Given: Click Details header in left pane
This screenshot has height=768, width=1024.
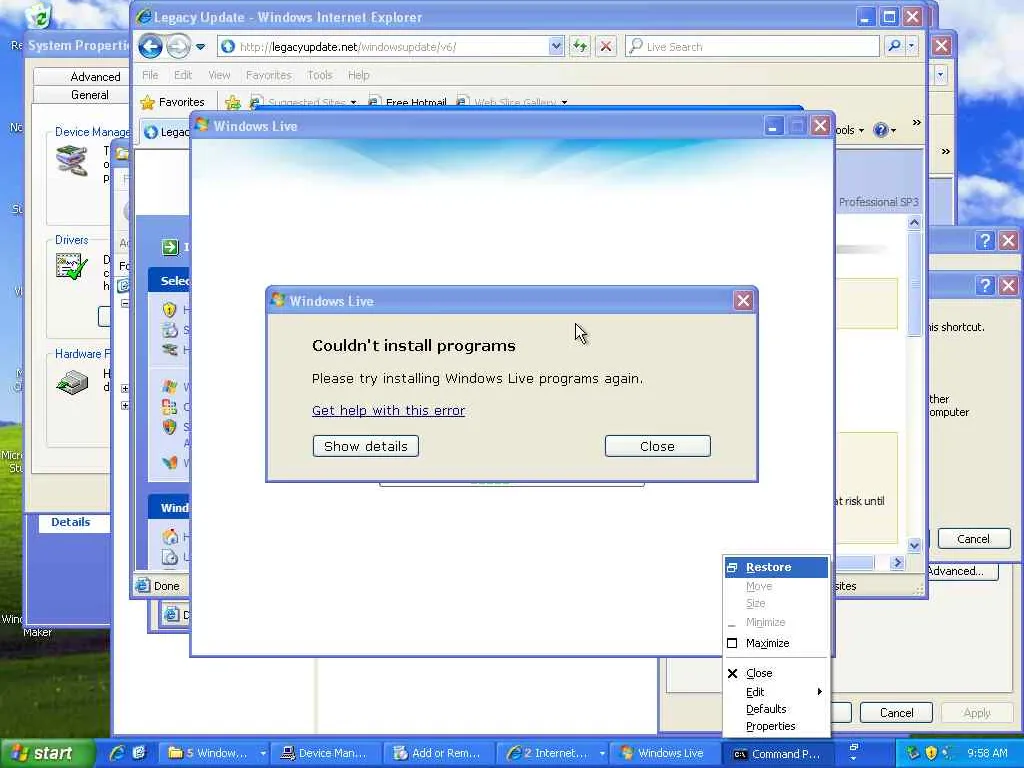Looking at the screenshot, I should [x=71, y=522].
